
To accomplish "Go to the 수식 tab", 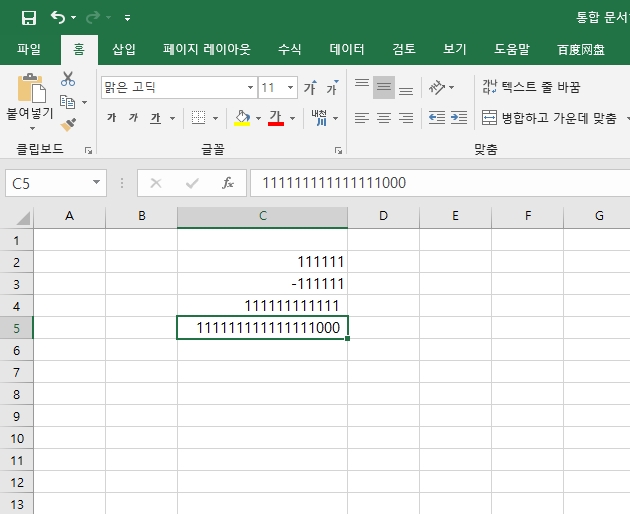I will pyautogui.click(x=289, y=49).
